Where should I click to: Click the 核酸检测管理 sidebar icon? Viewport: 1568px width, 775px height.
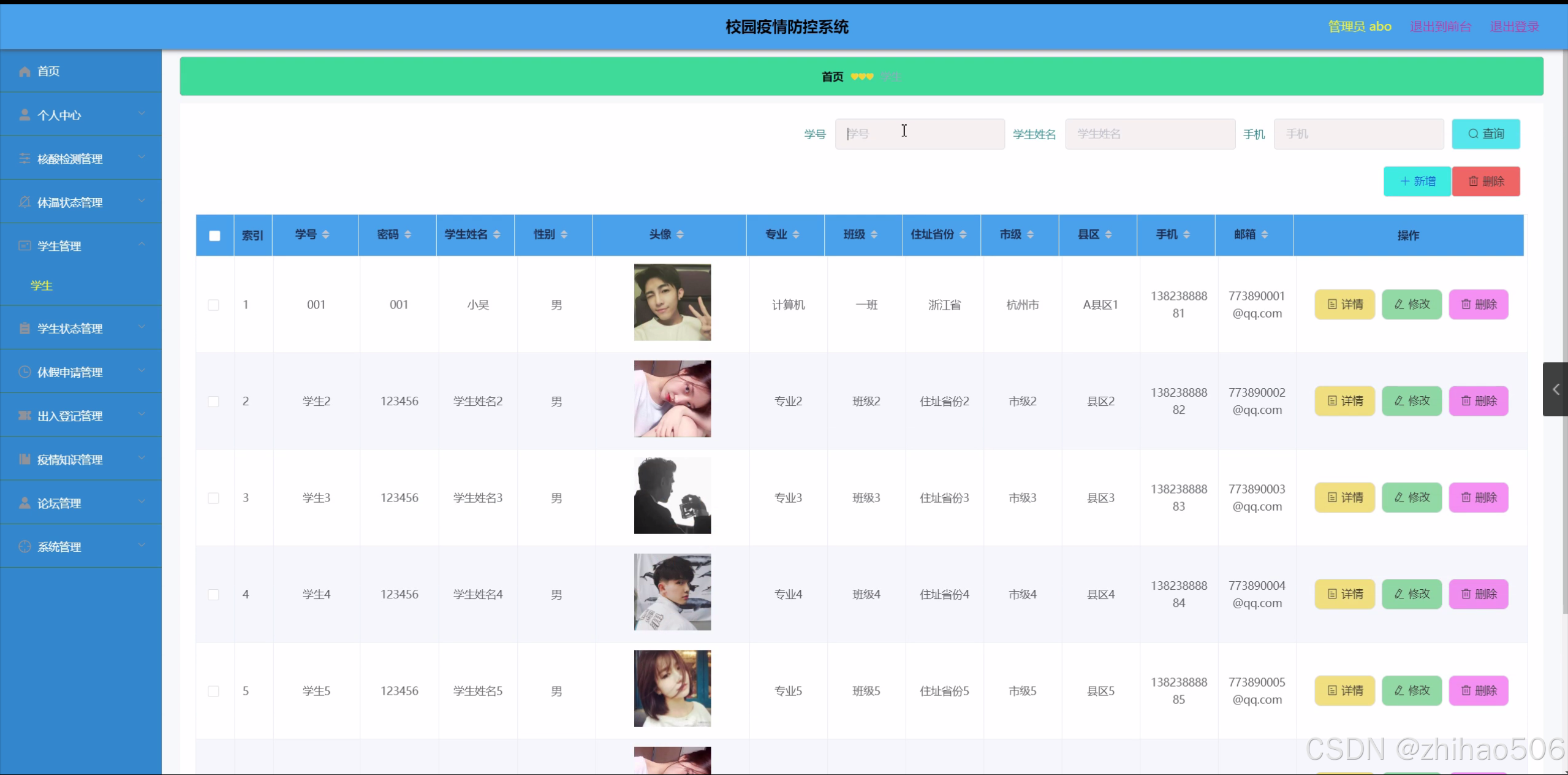(25, 159)
